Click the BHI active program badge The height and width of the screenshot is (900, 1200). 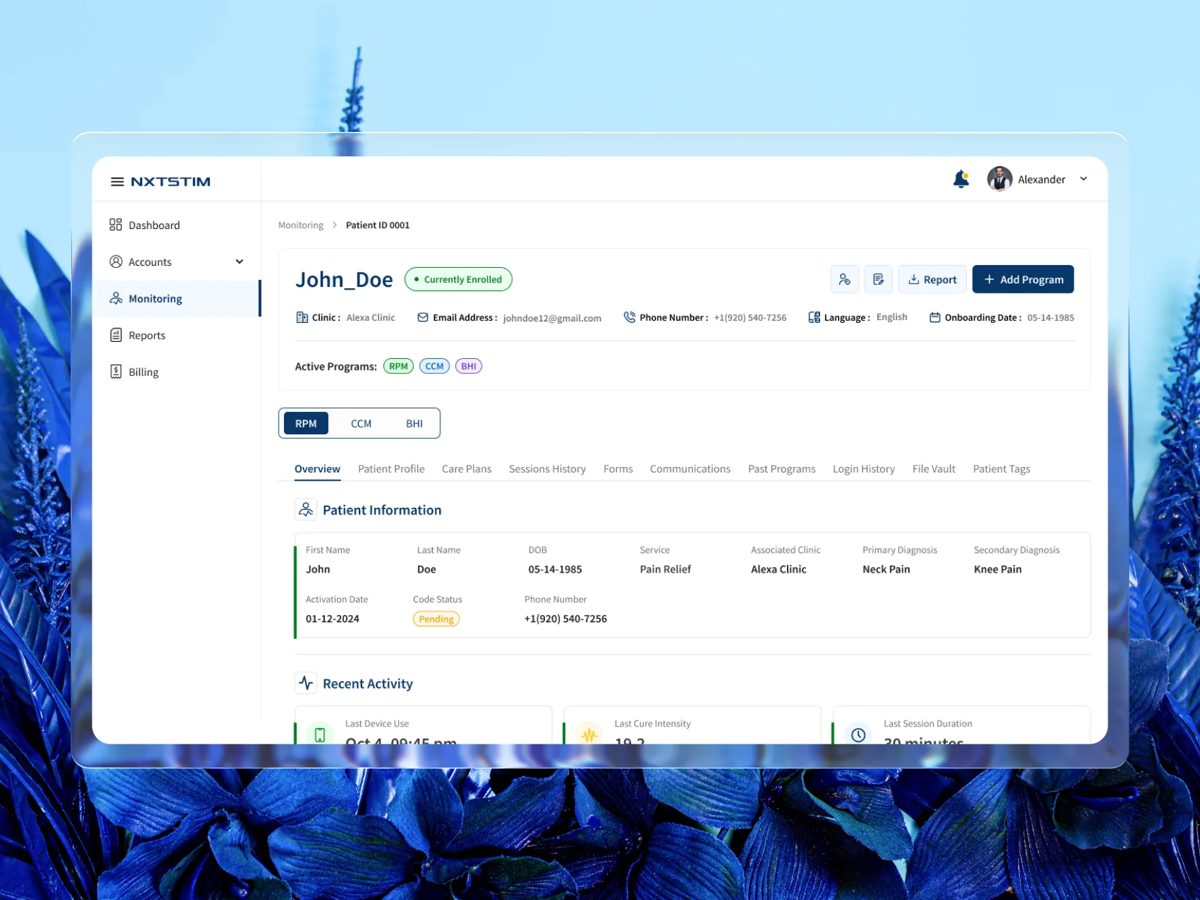tap(469, 366)
